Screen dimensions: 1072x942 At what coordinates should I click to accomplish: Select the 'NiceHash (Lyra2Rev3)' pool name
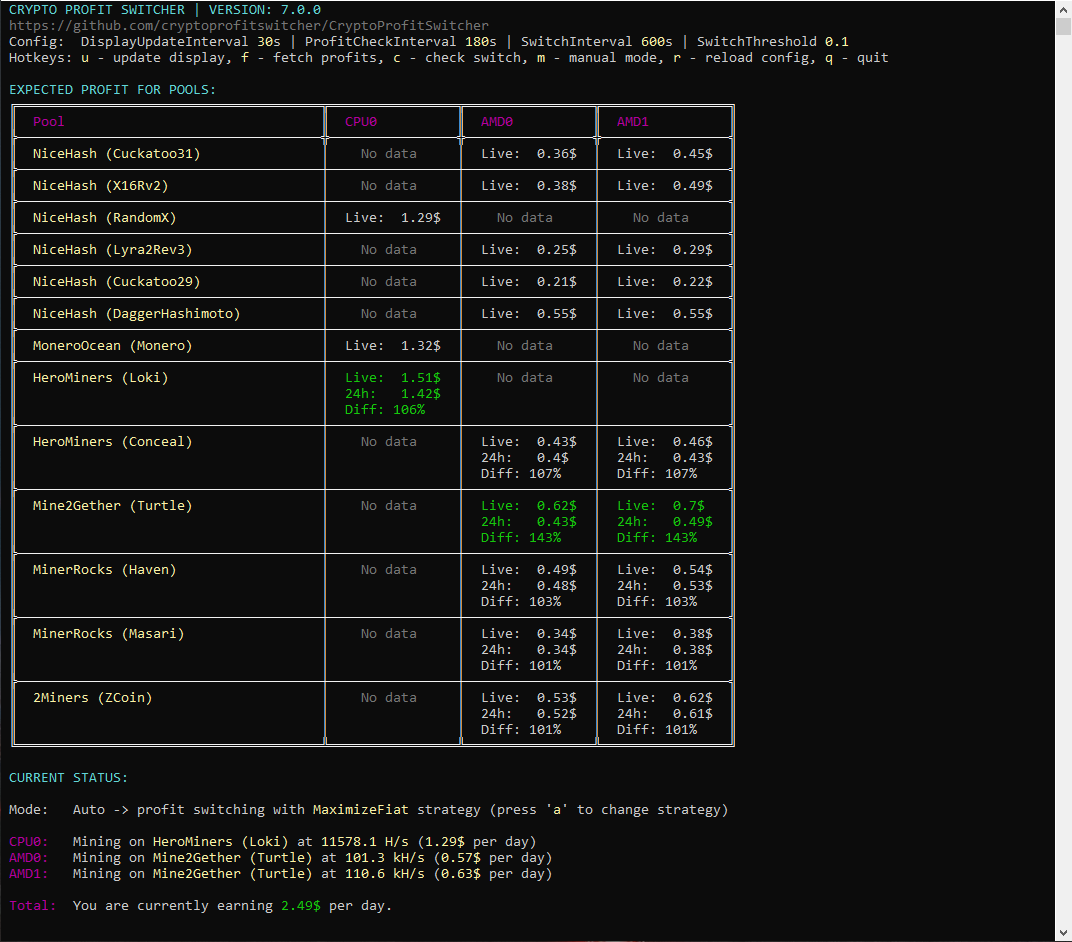pos(112,250)
